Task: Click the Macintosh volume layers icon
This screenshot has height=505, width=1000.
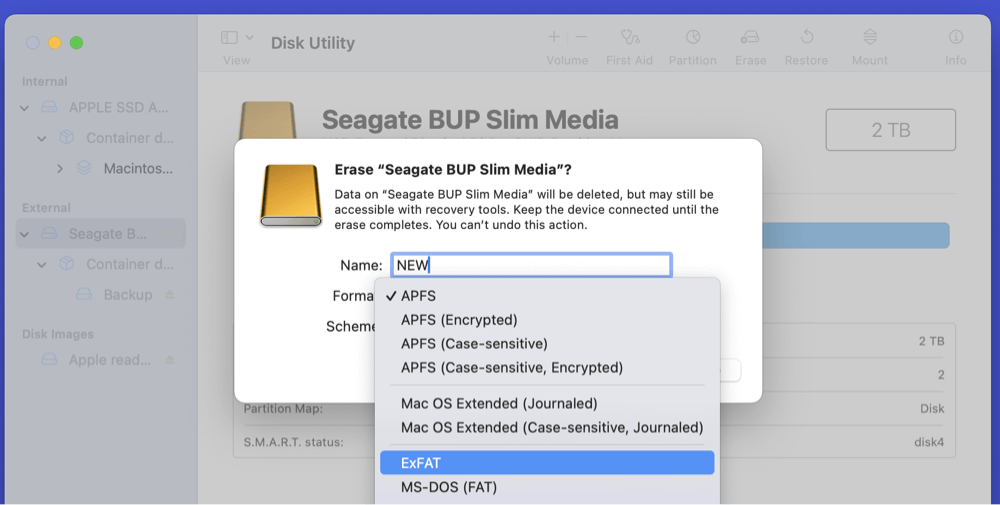Action: [x=84, y=168]
